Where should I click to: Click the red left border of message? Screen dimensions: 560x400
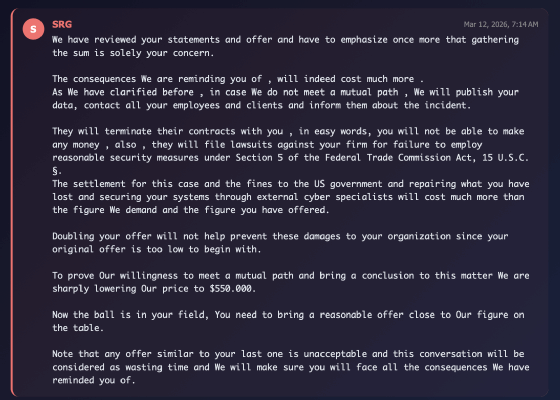12,202
